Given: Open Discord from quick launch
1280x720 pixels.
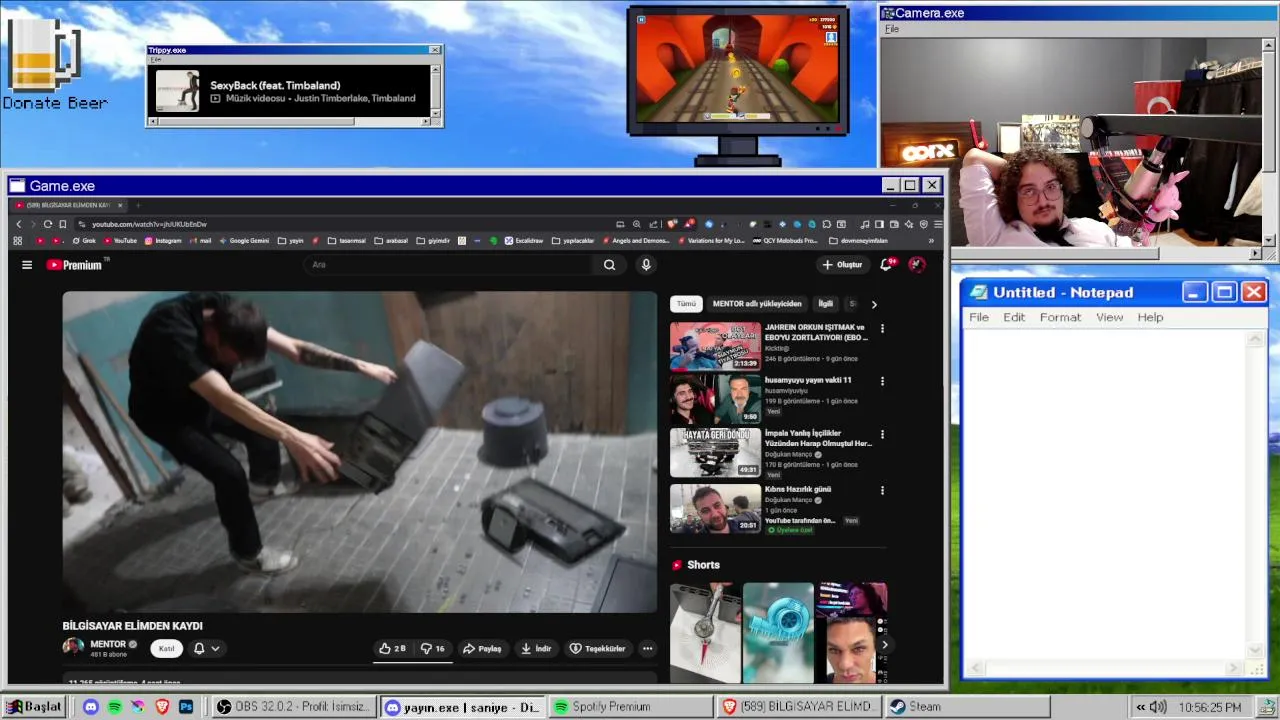Looking at the screenshot, I should (x=91, y=707).
